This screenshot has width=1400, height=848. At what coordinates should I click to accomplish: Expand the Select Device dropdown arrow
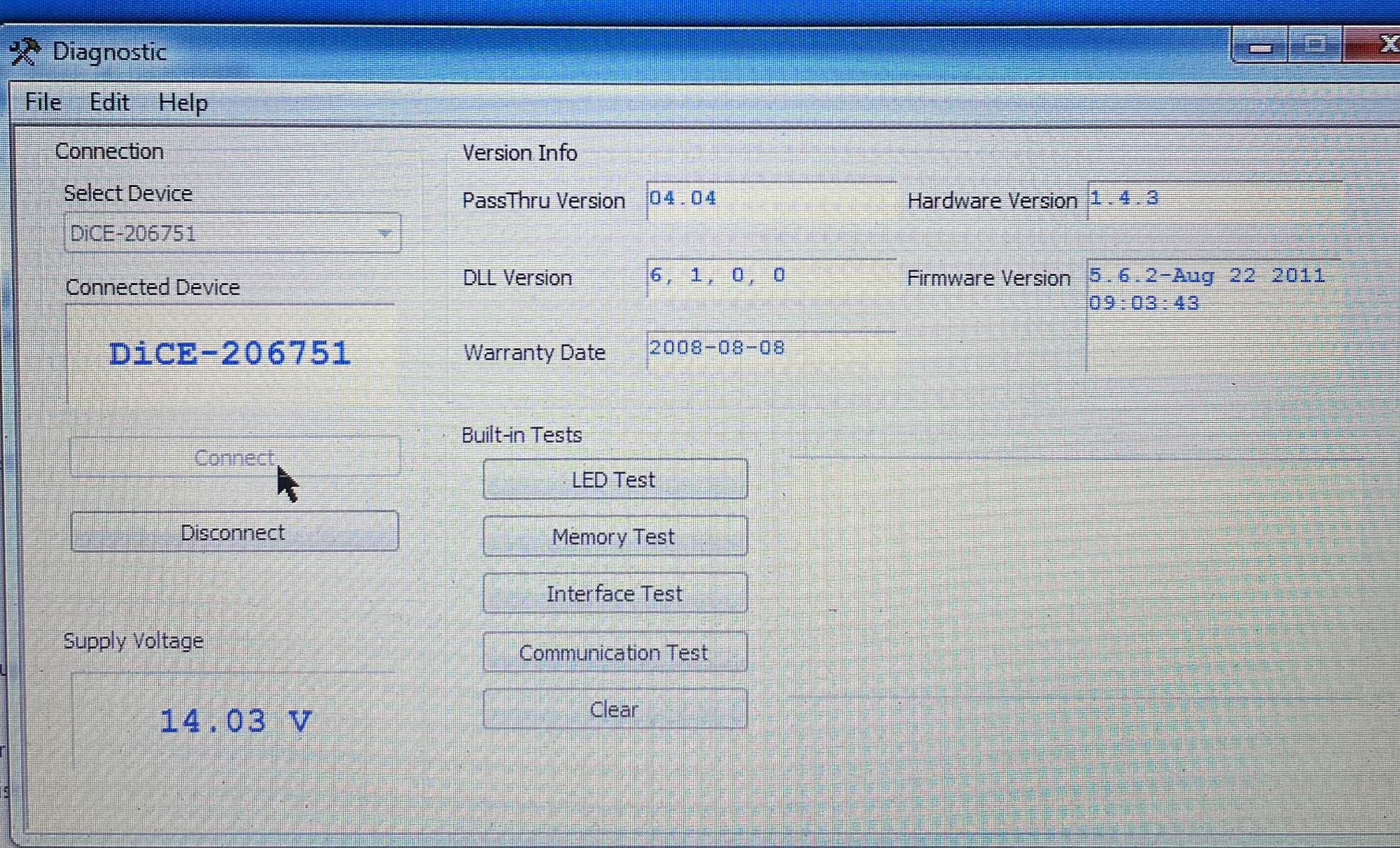click(x=384, y=233)
